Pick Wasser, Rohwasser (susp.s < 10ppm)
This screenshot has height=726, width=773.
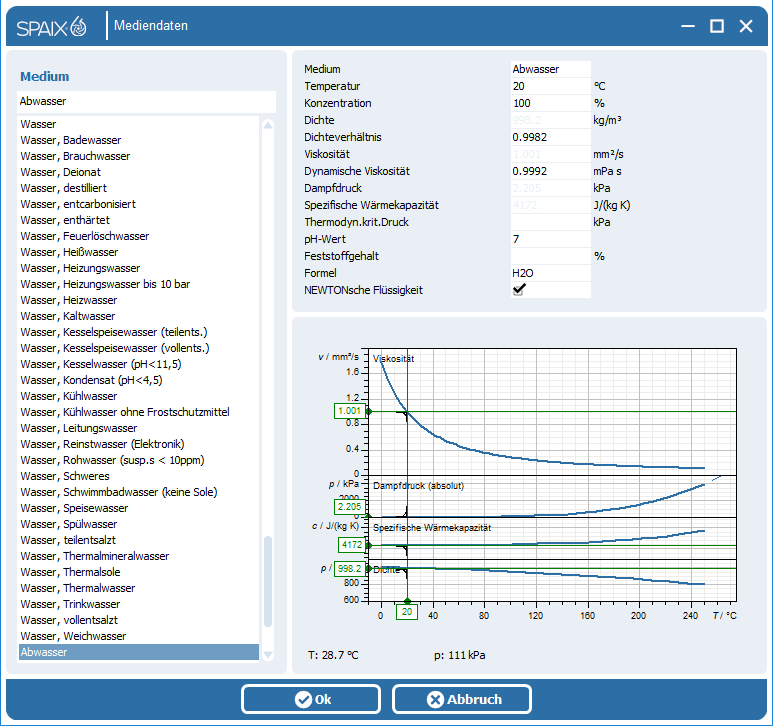coord(139,460)
